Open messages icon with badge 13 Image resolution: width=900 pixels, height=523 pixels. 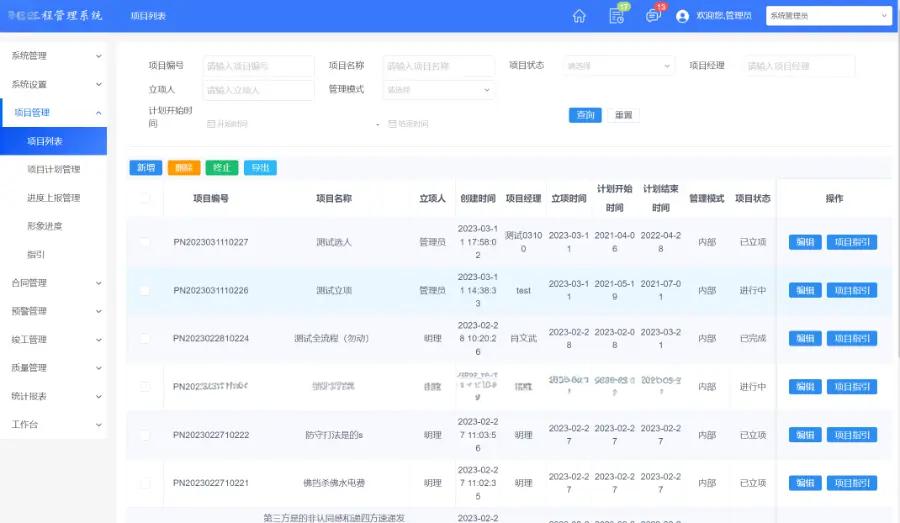tap(653, 16)
